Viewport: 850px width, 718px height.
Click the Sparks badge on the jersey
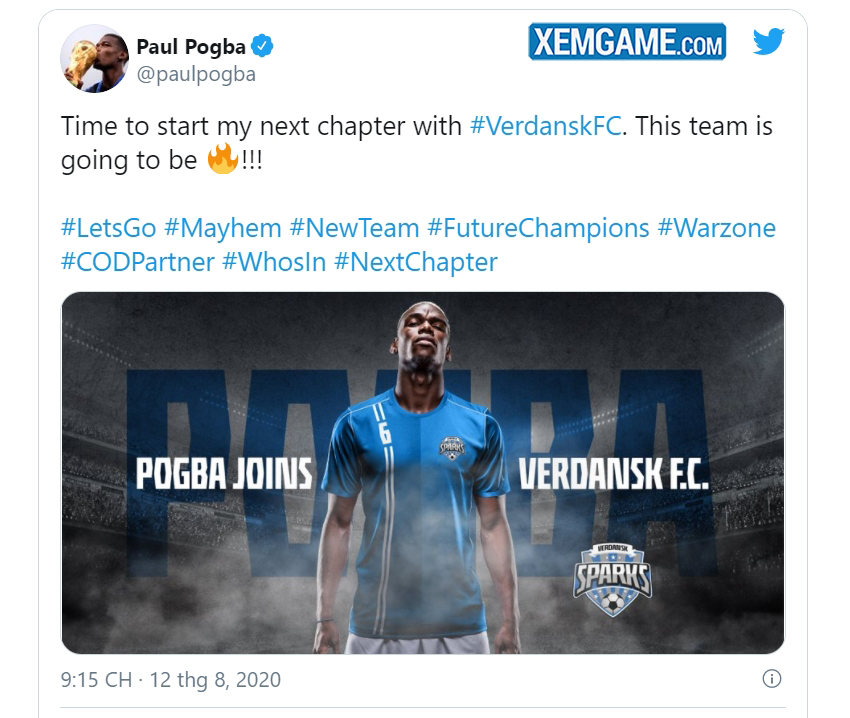[x=452, y=448]
